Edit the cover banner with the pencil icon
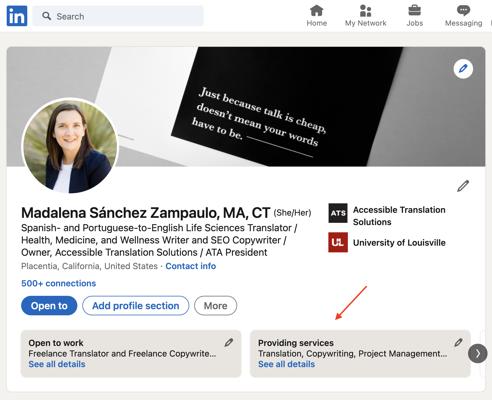 tap(463, 69)
